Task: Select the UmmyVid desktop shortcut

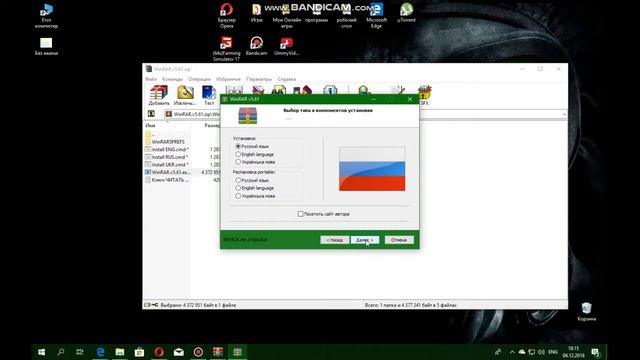Action: pos(287,46)
